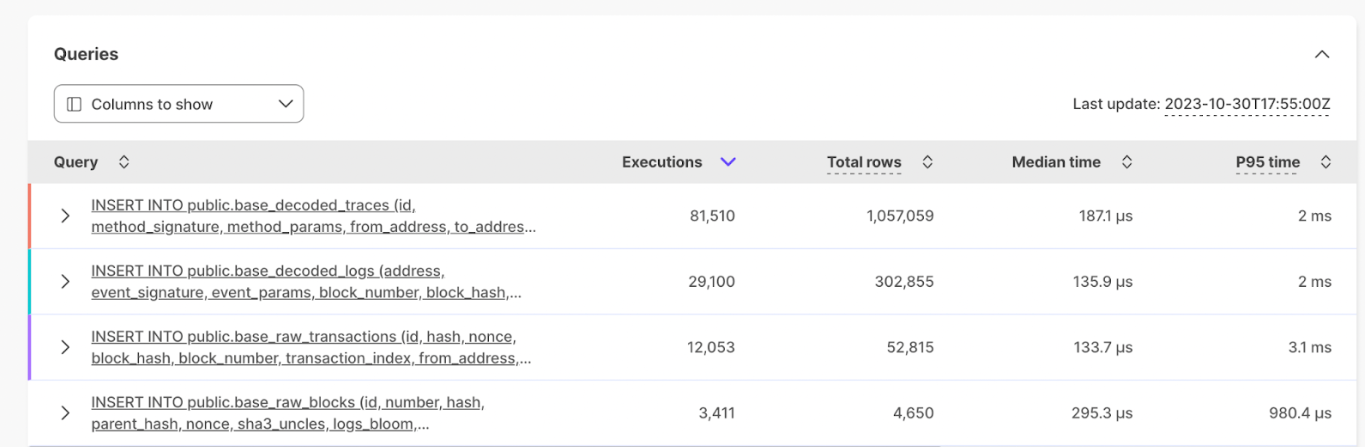Click the P95 time column header label
The width and height of the screenshot is (1365, 447).
(1267, 162)
